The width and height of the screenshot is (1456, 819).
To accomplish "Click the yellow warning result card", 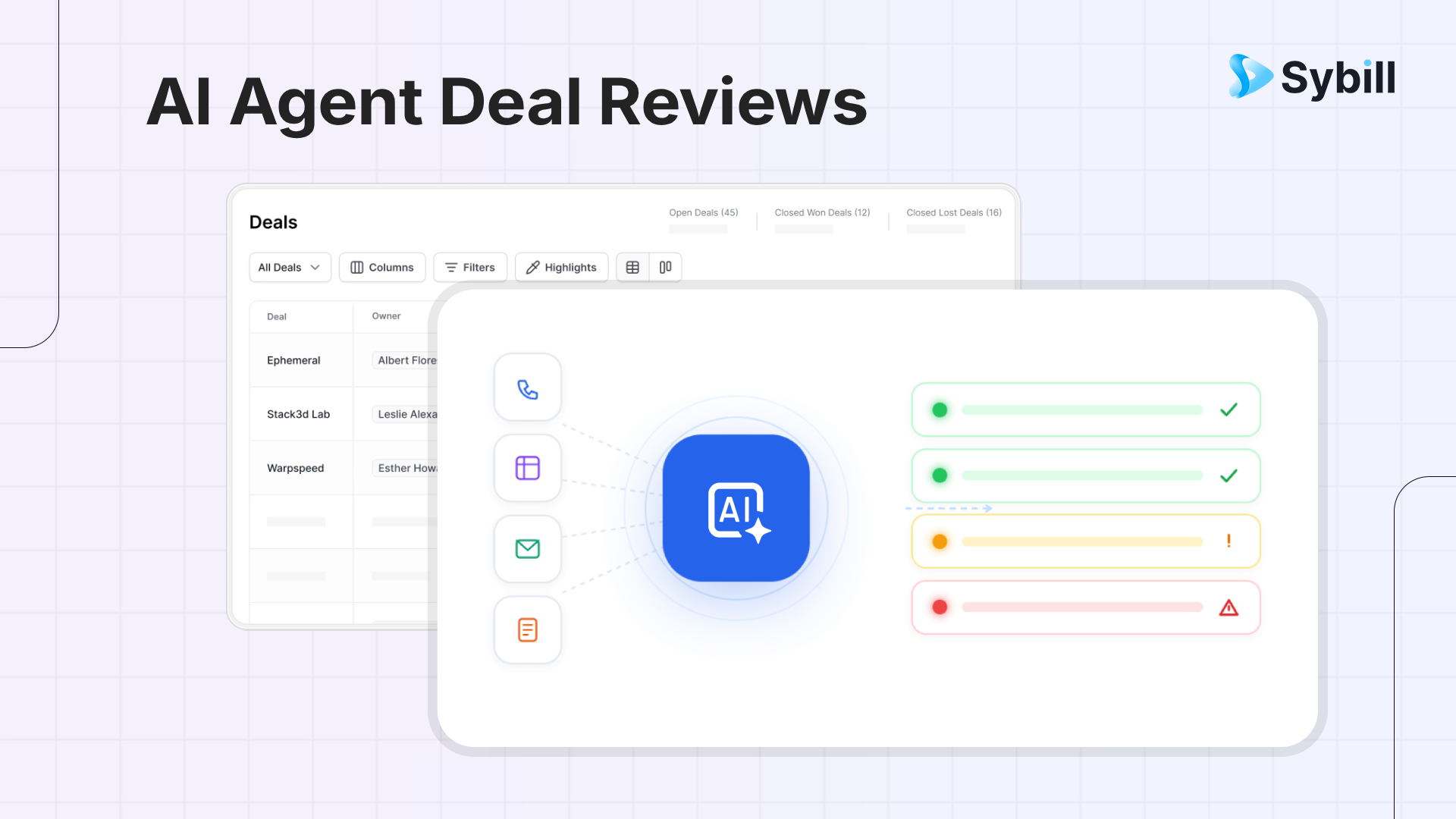I will tap(1086, 541).
